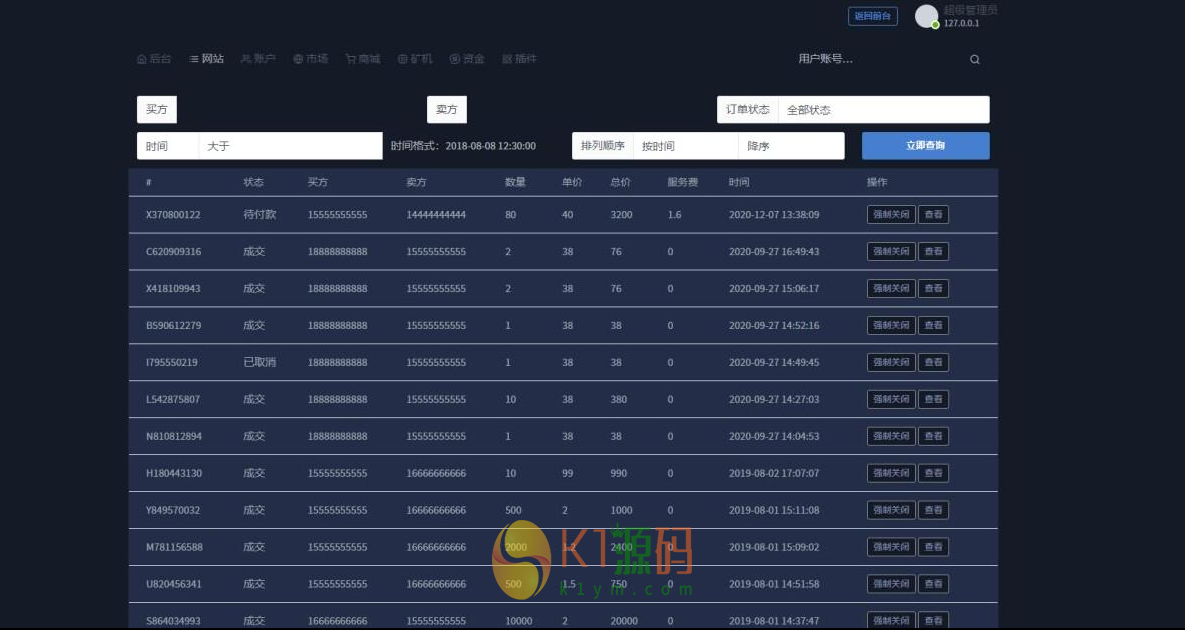Viewport: 1185px width, 630px height.
Task: Click 查看 for cancelled order I795550219
Action: 933,362
